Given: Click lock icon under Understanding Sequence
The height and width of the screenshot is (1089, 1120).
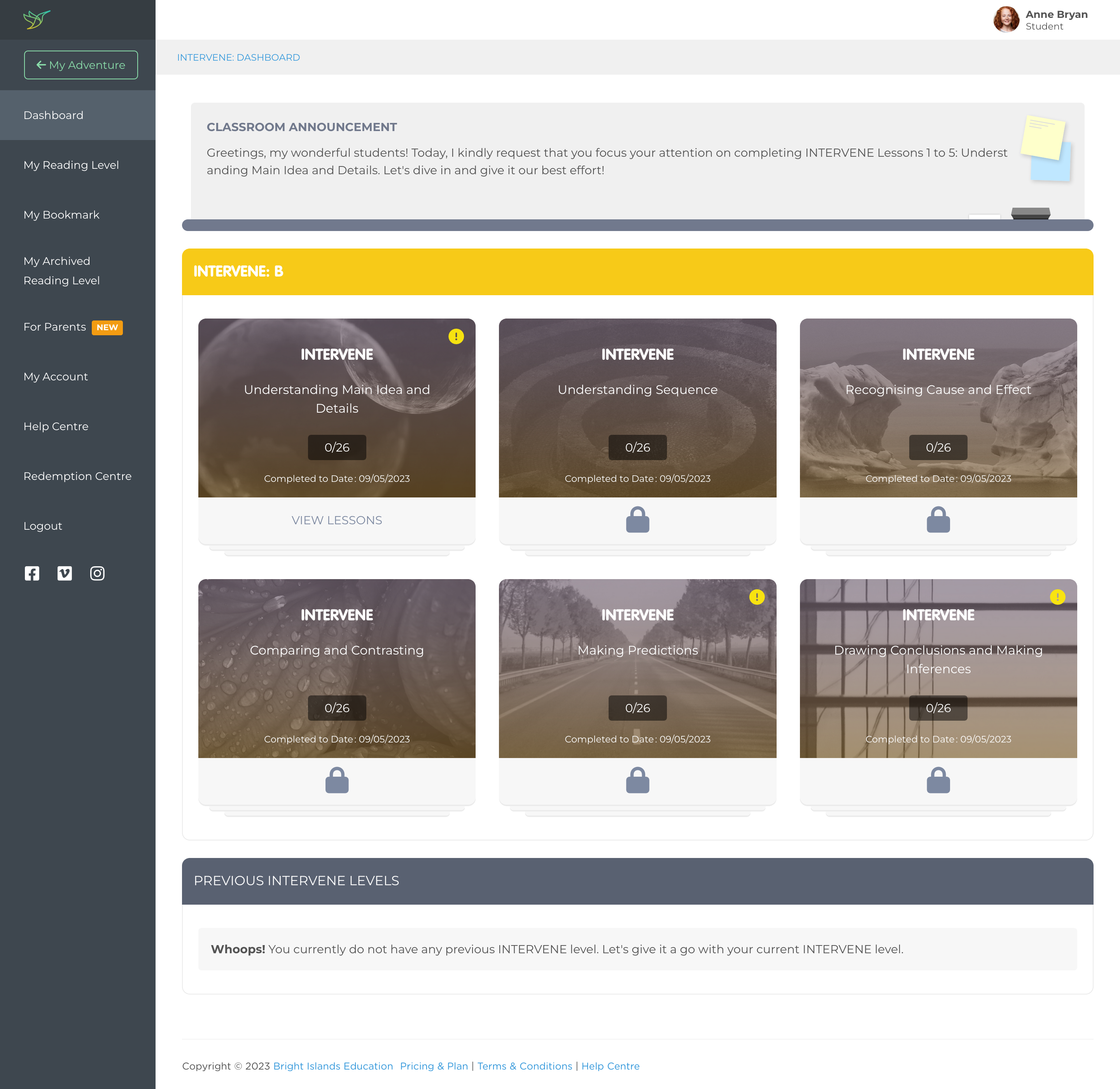Looking at the screenshot, I should (x=637, y=519).
